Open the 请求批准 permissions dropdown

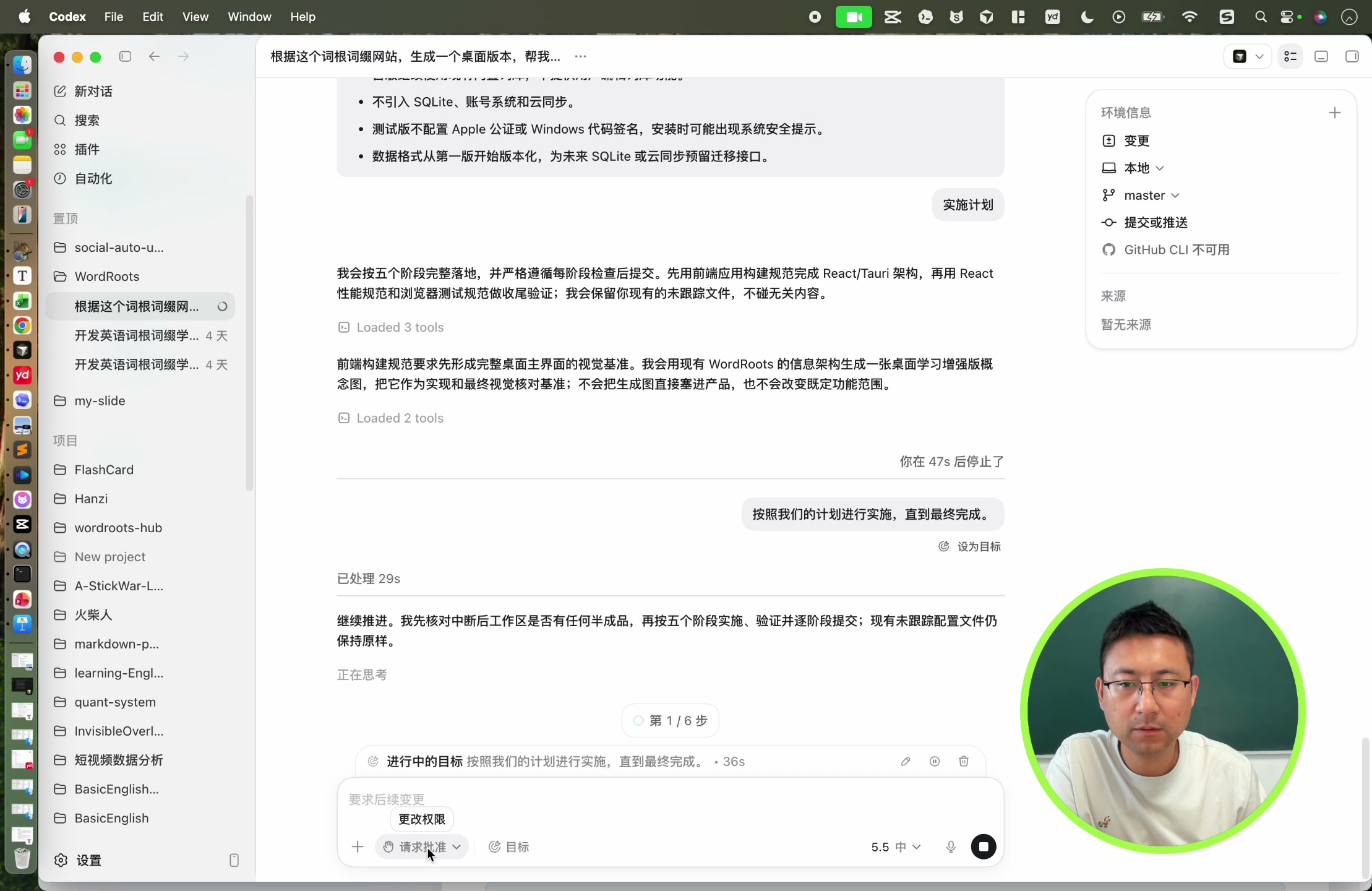[422, 847]
